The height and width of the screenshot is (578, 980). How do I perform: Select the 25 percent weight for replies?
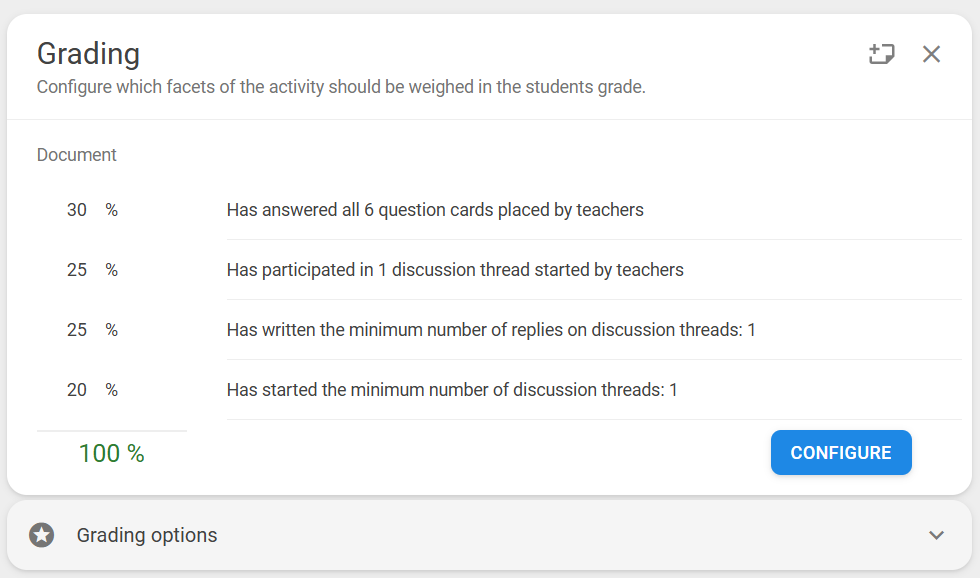77,330
